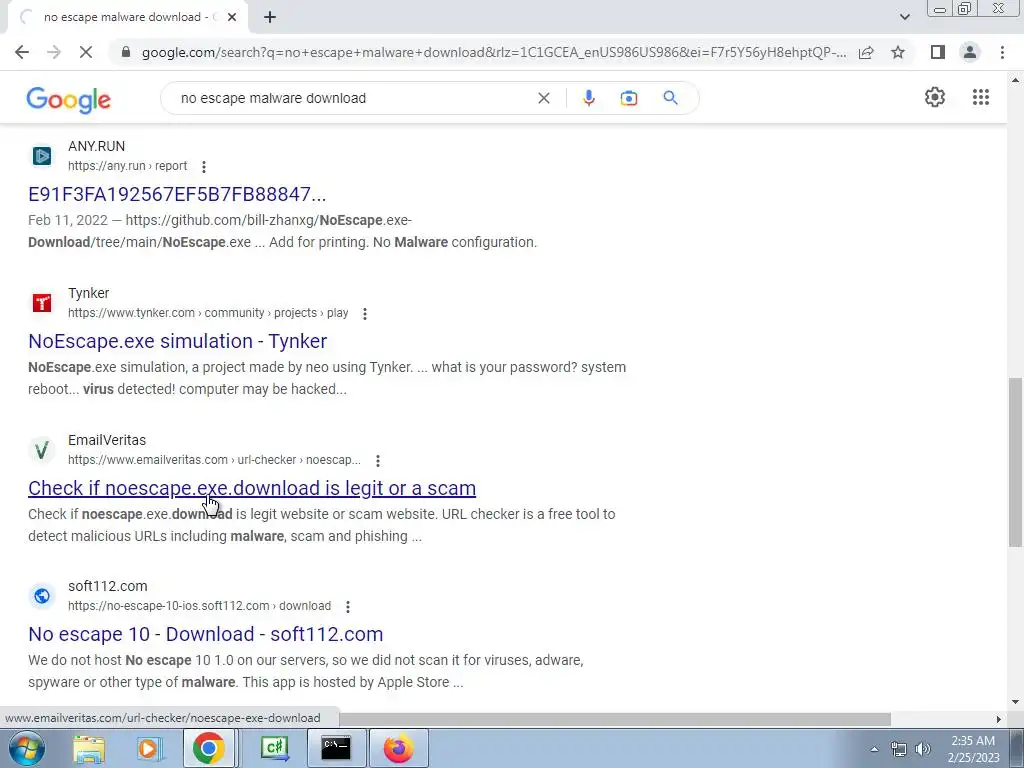This screenshot has height=768, width=1024.
Task: Open more options for Tynker result
Action: [365, 313]
